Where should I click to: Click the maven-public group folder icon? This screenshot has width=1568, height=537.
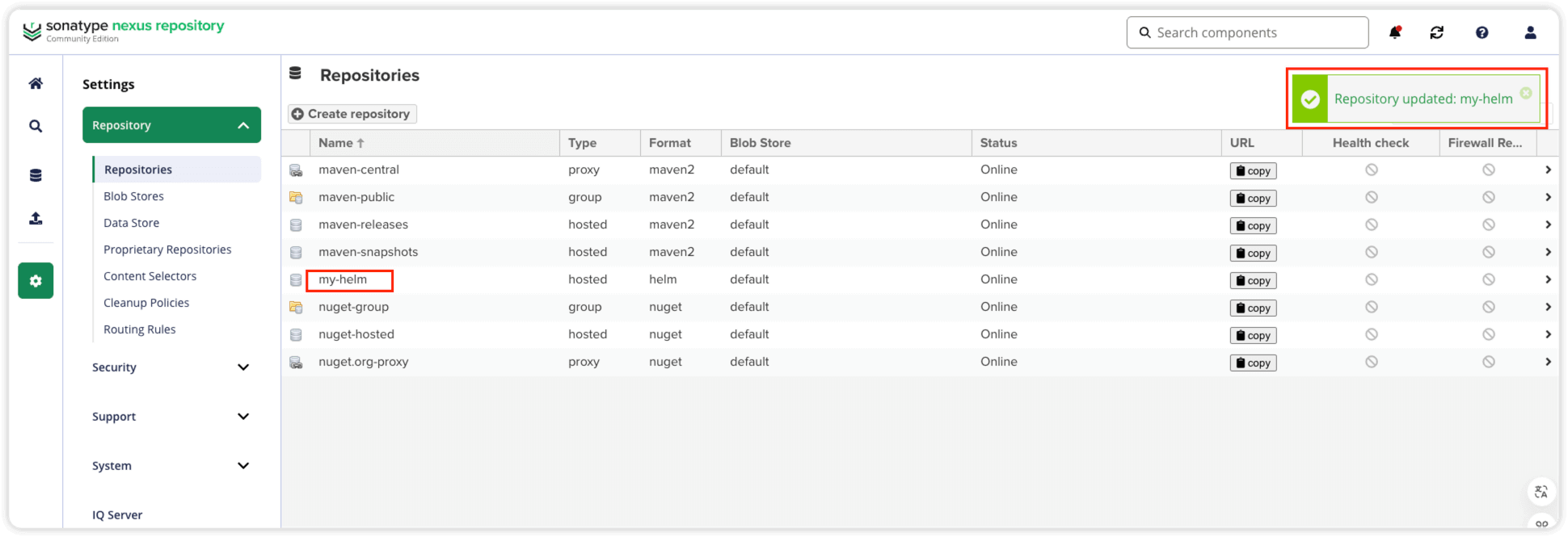[296, 198]
